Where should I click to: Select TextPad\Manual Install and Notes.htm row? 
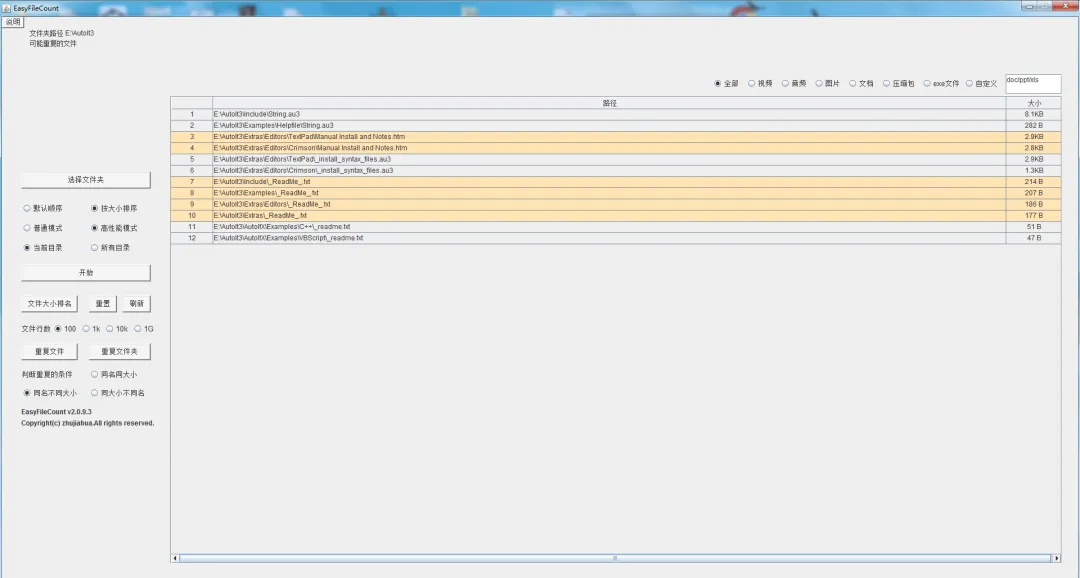coord(616,136)
